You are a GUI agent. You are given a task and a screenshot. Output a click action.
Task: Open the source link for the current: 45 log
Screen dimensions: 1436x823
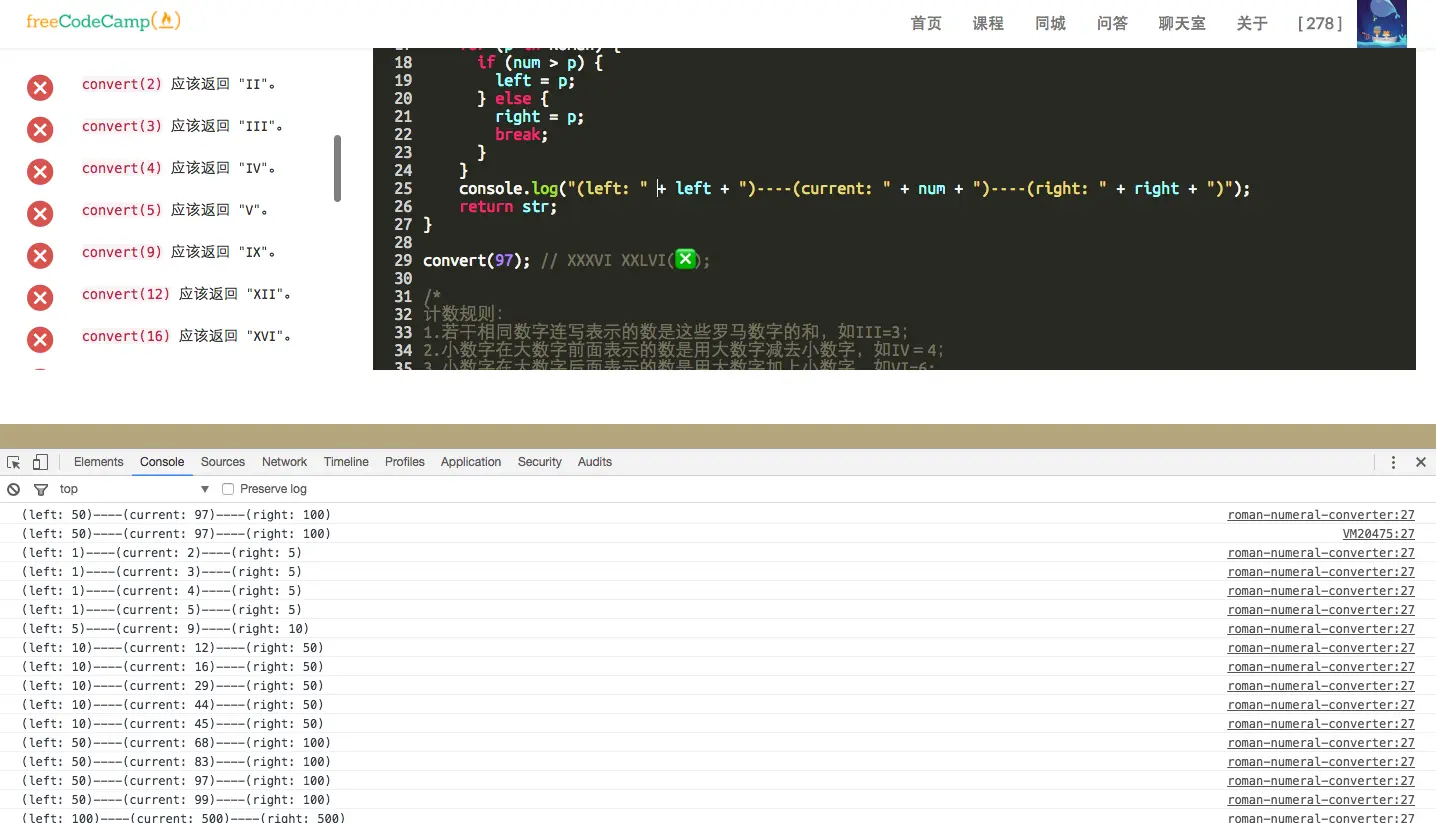tap(1321, 724)
